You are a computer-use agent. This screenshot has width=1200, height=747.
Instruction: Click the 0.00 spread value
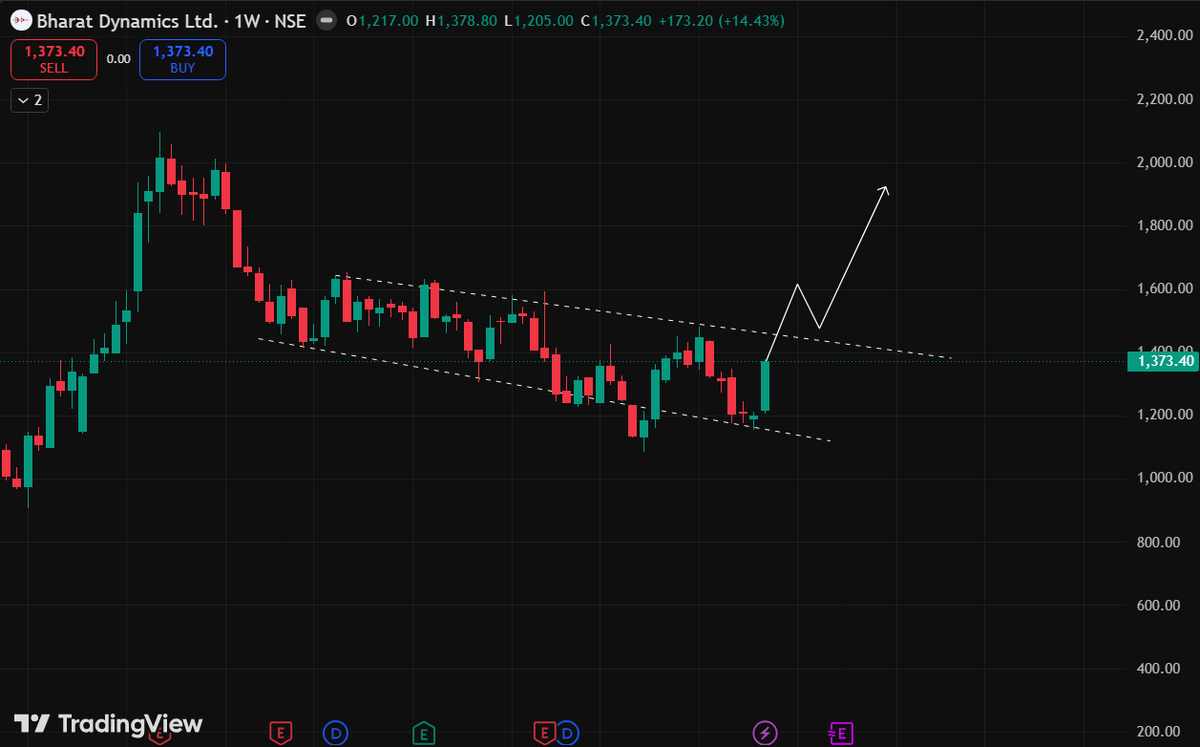pos(119,59)
